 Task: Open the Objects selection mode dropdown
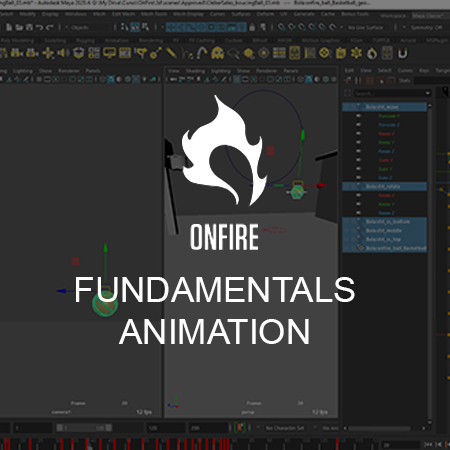[86, 27]
